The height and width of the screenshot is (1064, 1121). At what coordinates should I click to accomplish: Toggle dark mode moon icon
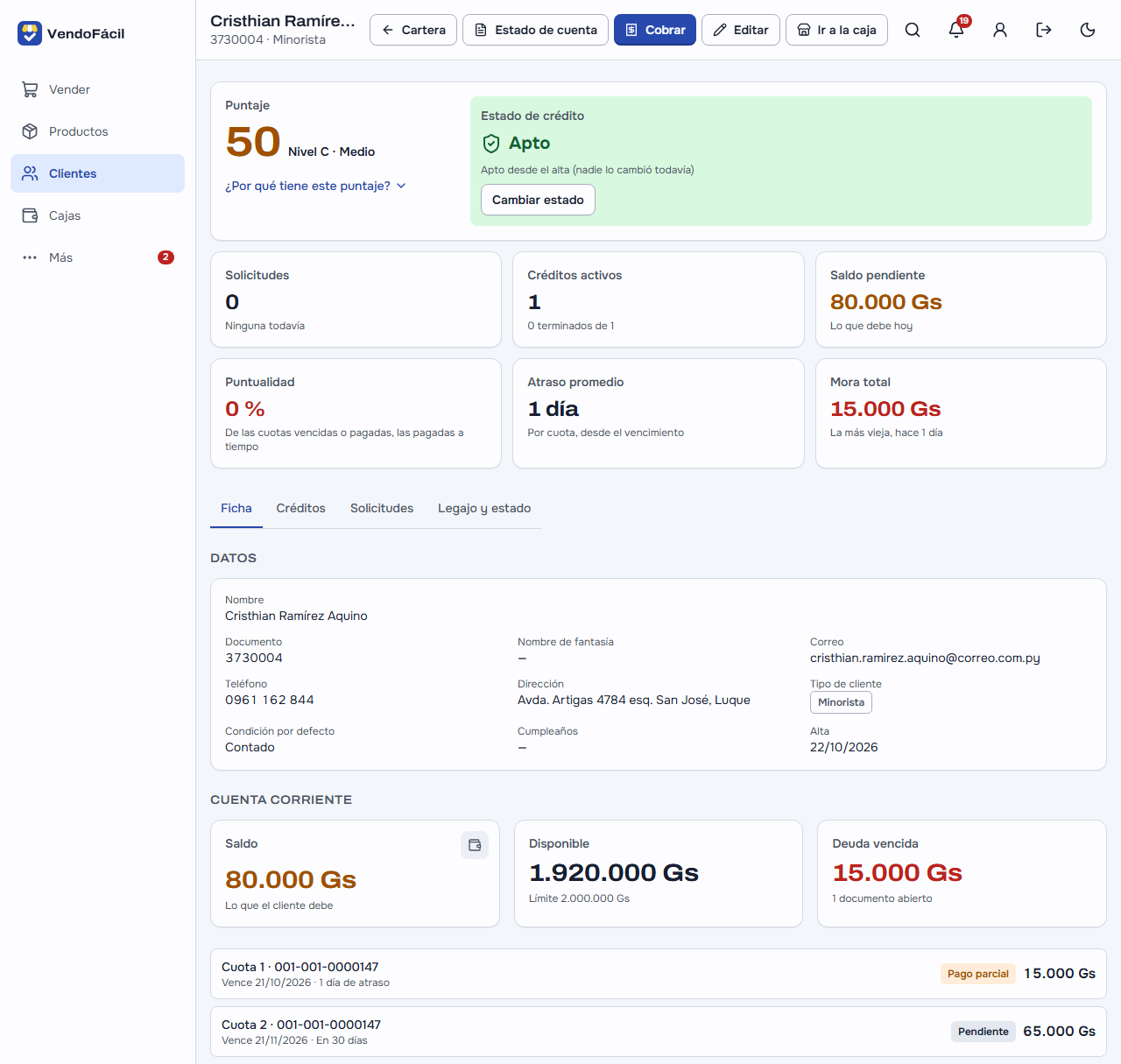point(1088,30)
